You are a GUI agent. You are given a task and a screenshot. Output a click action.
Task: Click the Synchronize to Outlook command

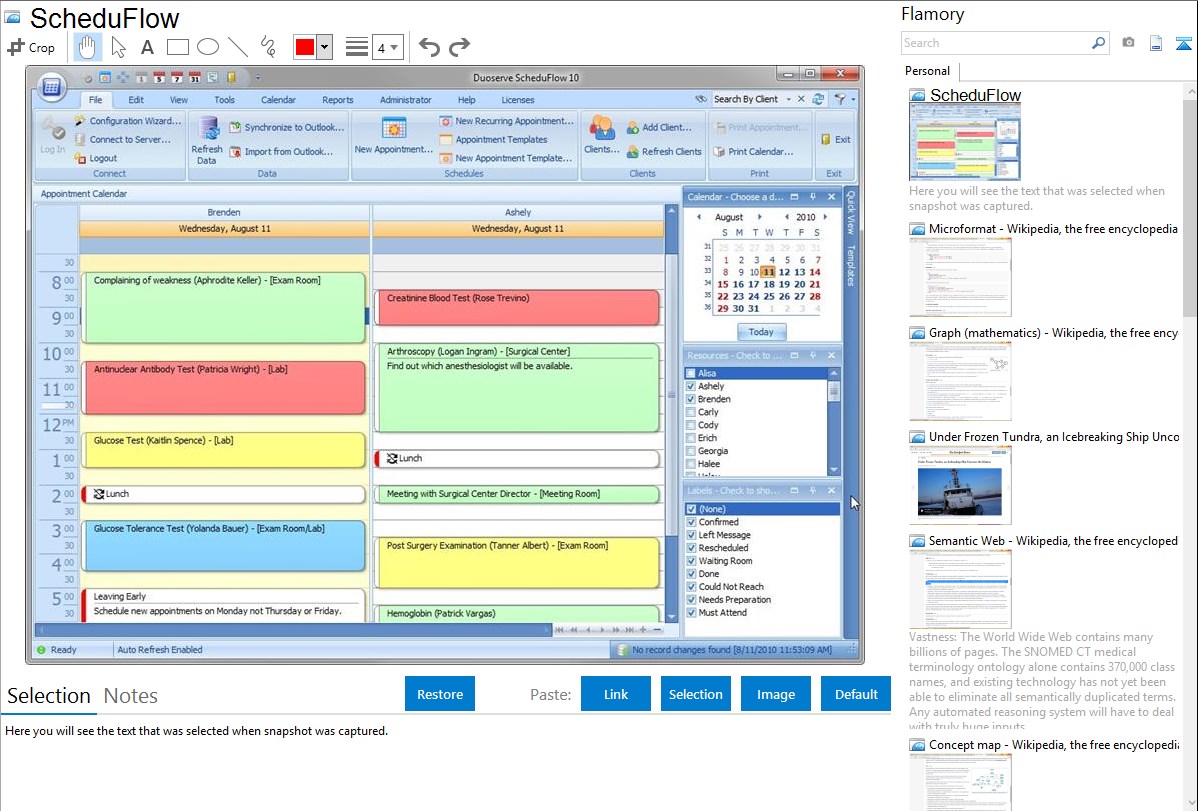pos(287,128)
